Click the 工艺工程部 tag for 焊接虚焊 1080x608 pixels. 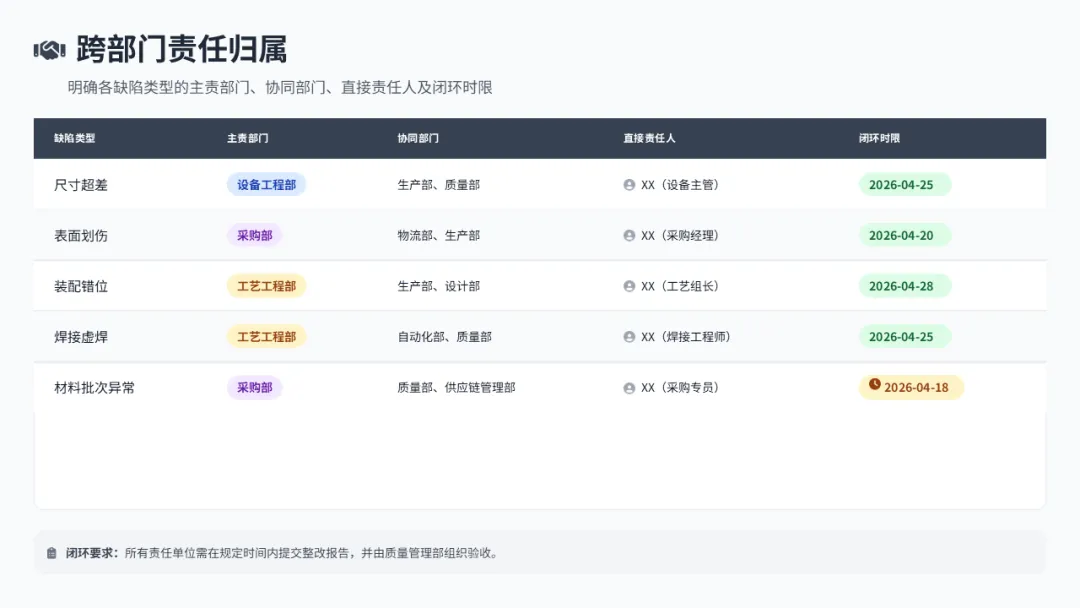pyautogui.click(x=267, y=337)
